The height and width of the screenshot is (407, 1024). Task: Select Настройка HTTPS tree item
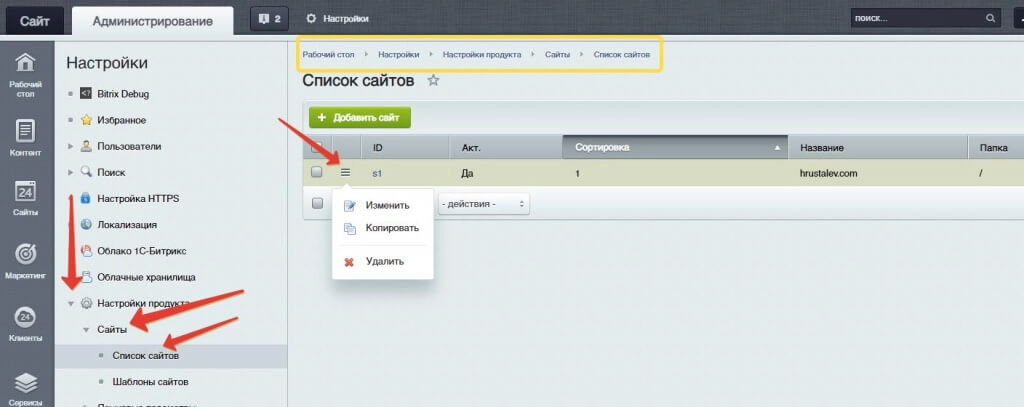(138, 199)
